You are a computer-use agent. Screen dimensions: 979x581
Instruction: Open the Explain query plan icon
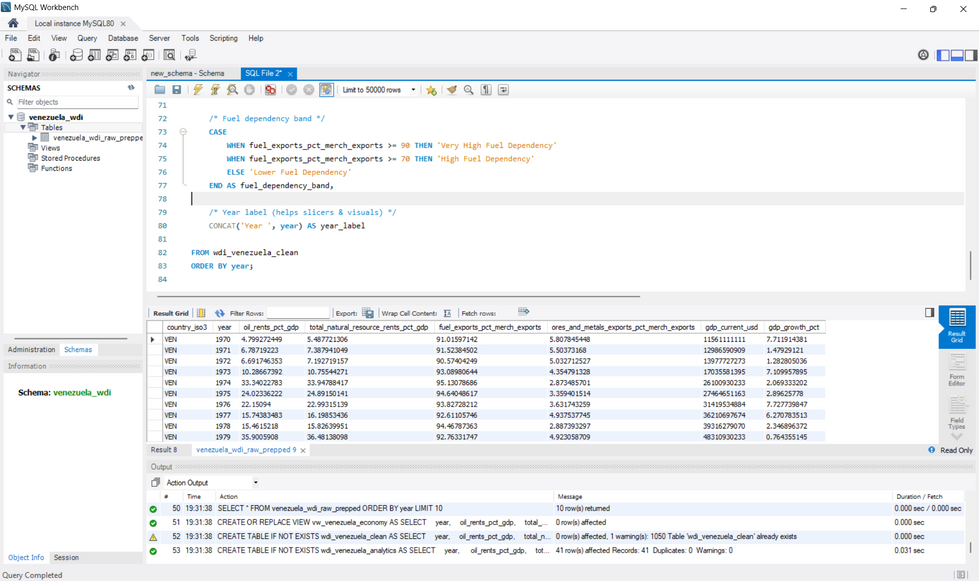click(231, 89)
